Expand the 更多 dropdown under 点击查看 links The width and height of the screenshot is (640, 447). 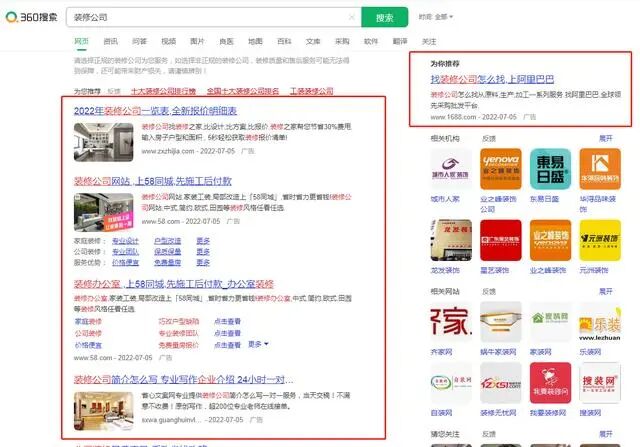(x=258, y=344)
